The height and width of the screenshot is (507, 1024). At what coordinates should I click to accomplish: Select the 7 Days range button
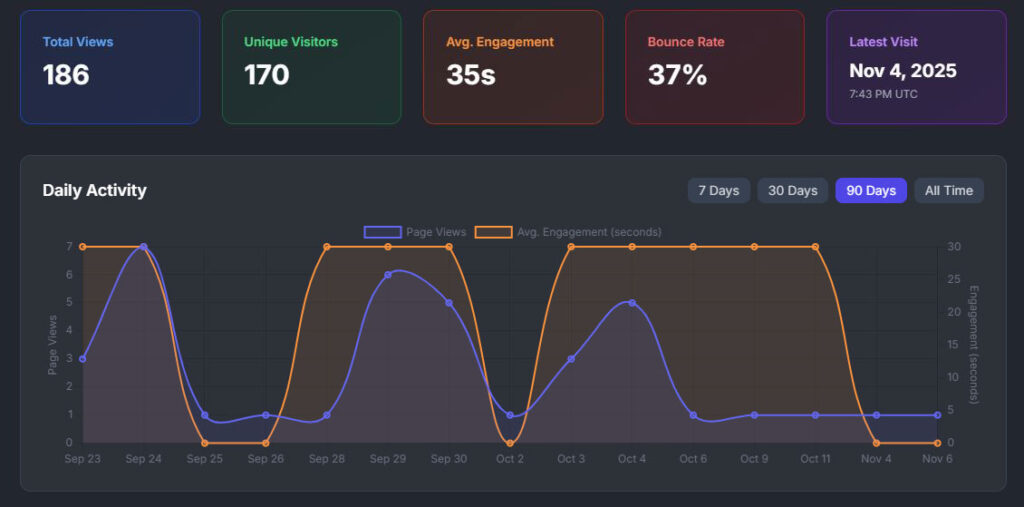click(718, 190)
